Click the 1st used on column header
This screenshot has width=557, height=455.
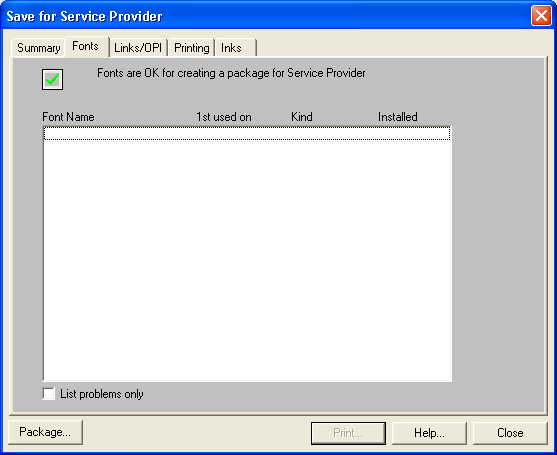(x=224, y=117)
